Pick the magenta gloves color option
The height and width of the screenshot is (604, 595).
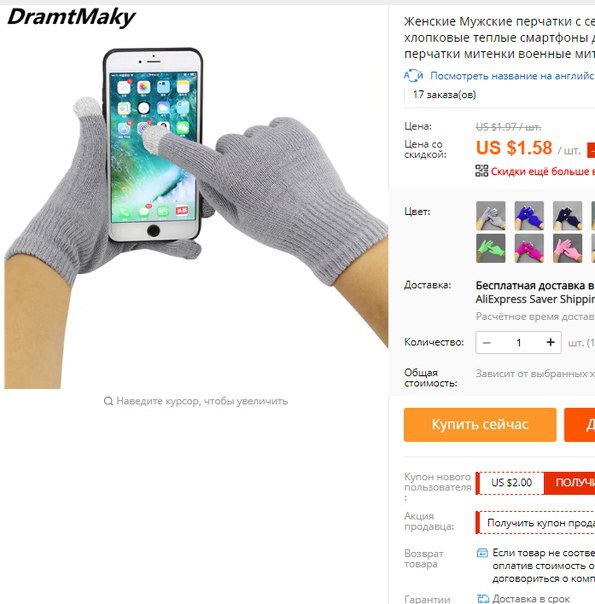click(529, 248)
